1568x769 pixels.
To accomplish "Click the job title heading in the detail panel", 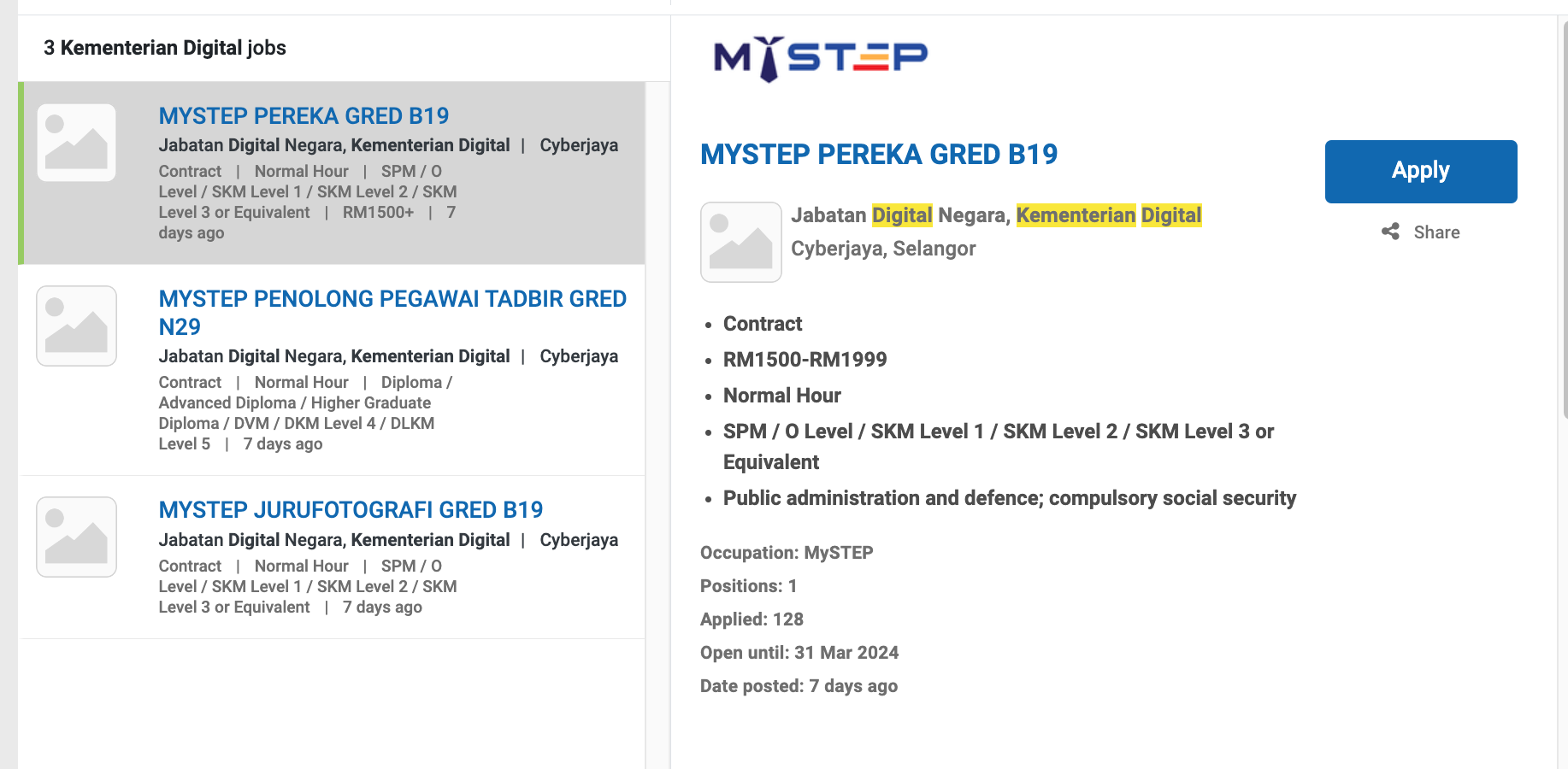I will point(878,155).
